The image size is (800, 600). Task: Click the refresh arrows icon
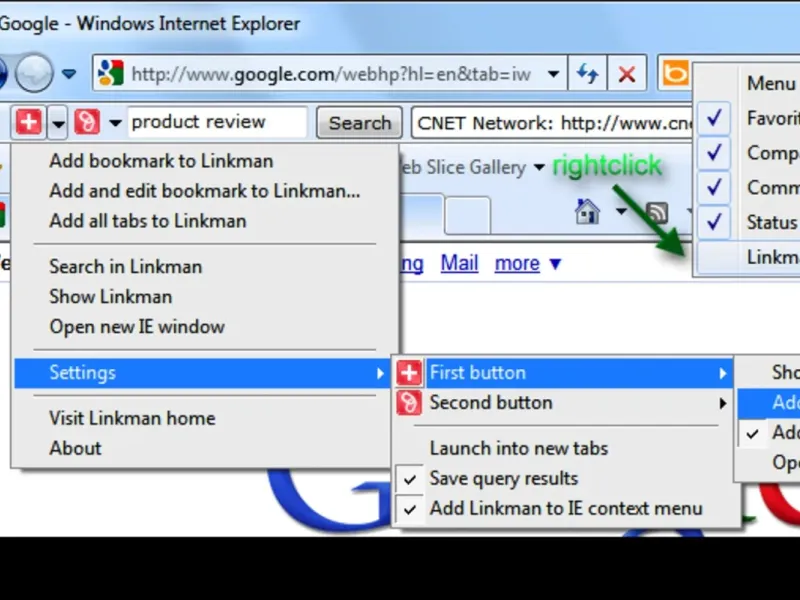[587, 74]
